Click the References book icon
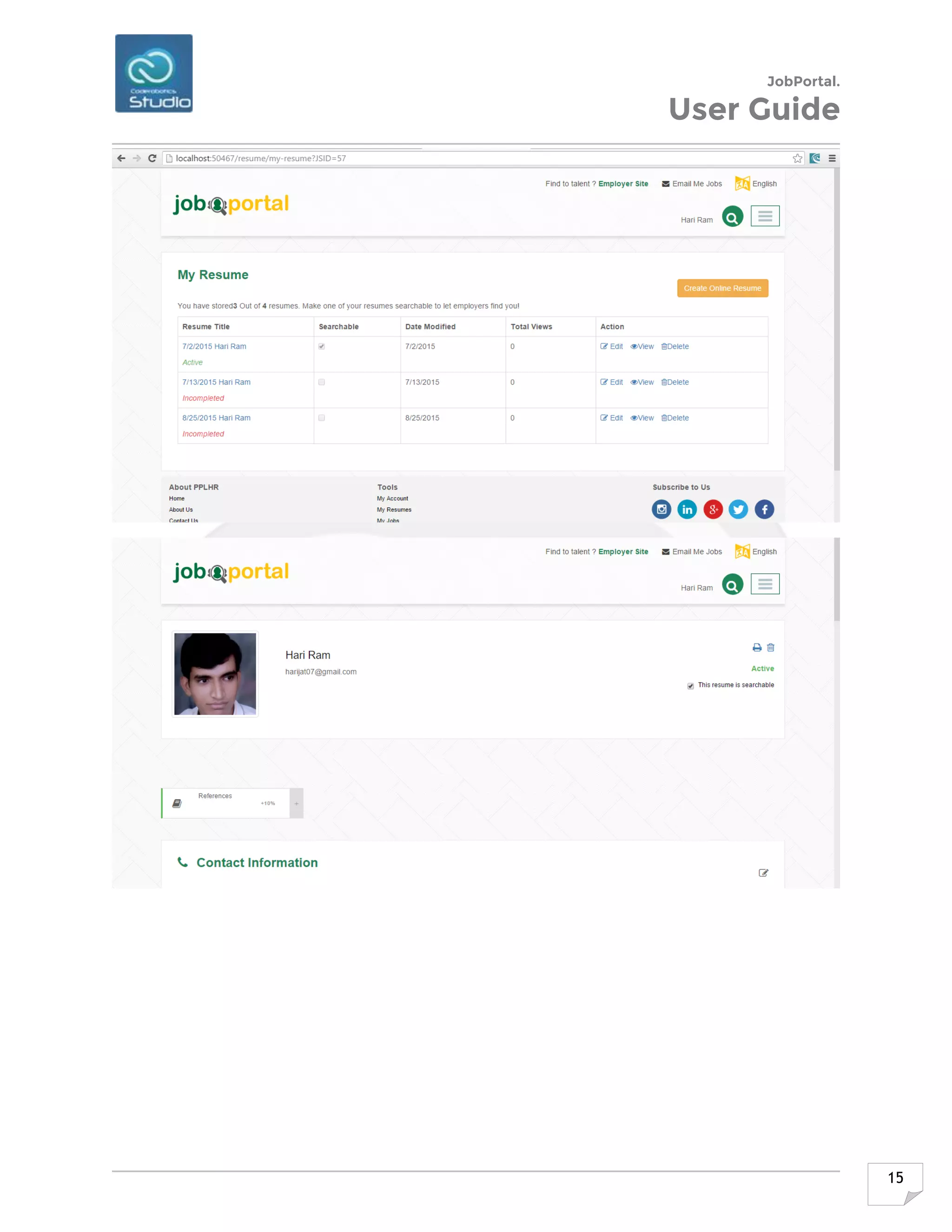This screenshot has width=952, height=1232. point(177,803)
